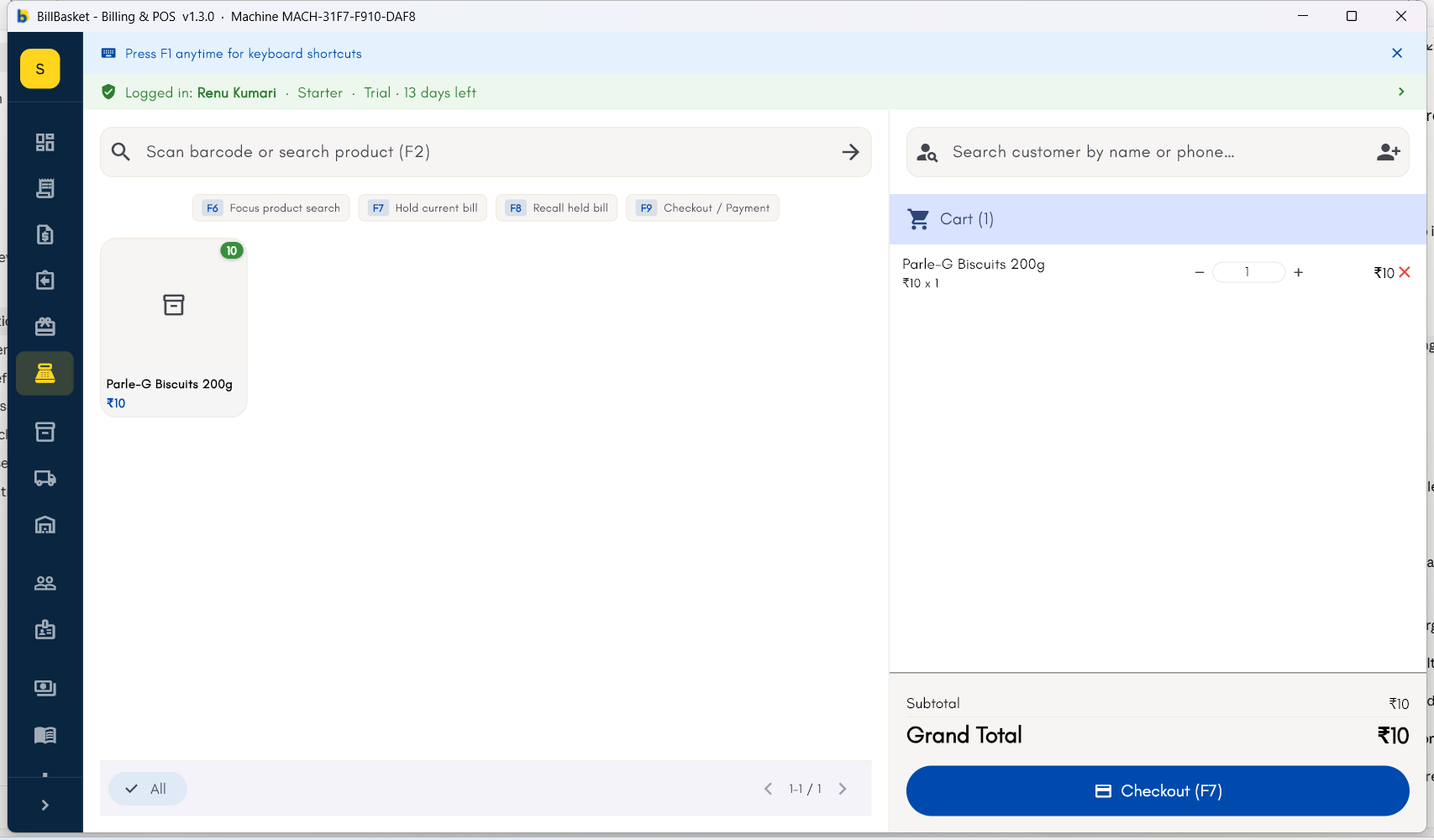
Task: Open the warehouse icon in the sidebar
Action: (x=45, y=525)
